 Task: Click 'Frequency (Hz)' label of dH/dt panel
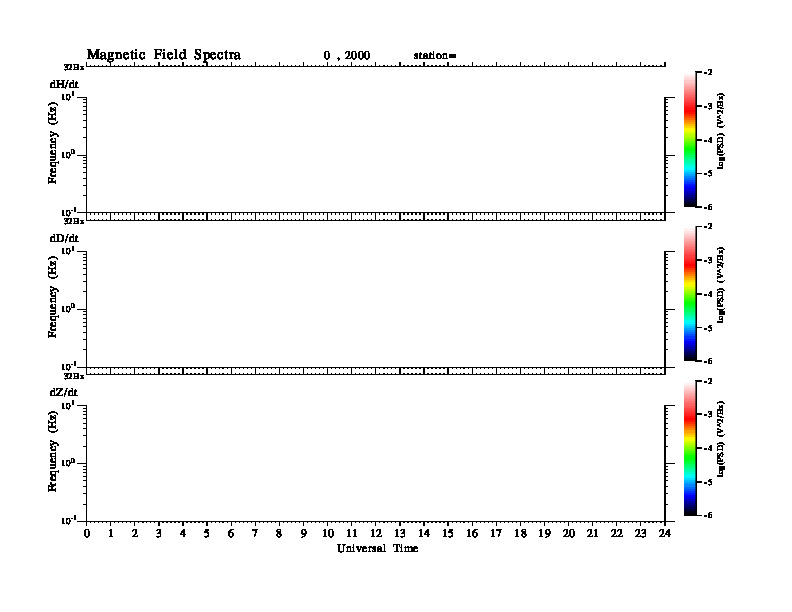pos(53,143)
